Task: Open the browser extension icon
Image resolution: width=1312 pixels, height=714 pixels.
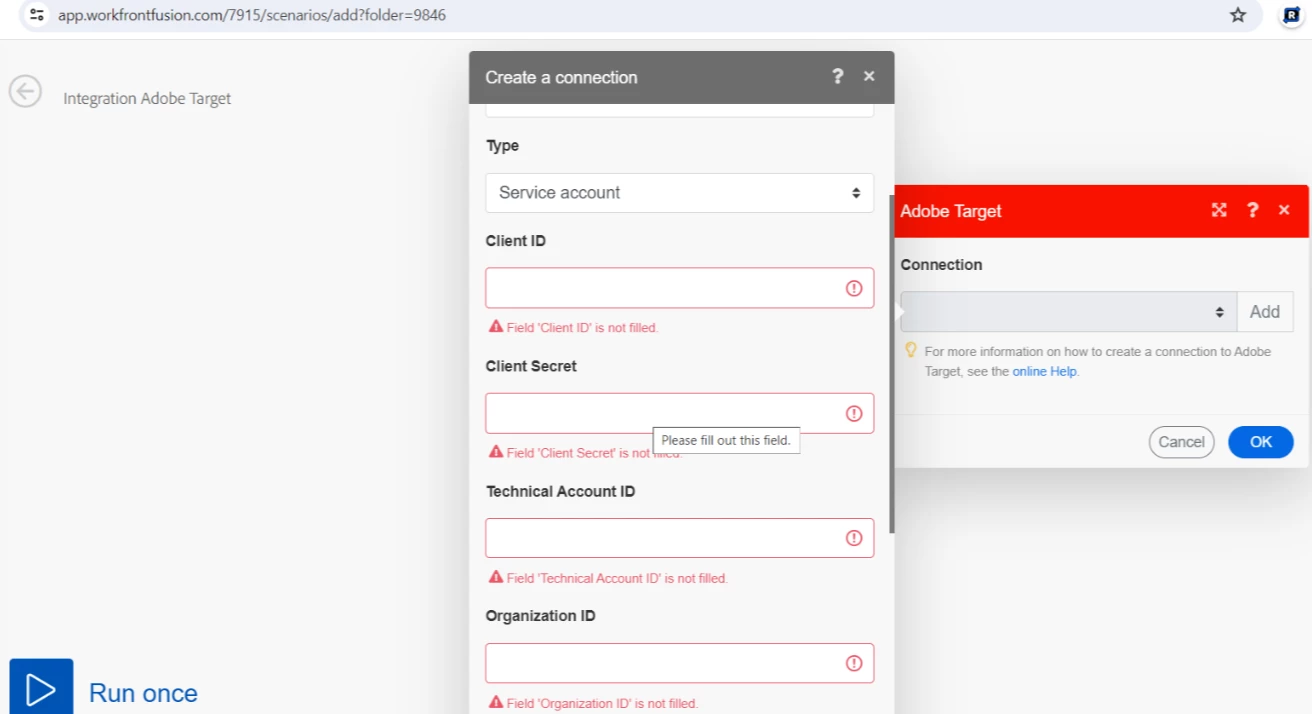Action: tap(1291, 15)
